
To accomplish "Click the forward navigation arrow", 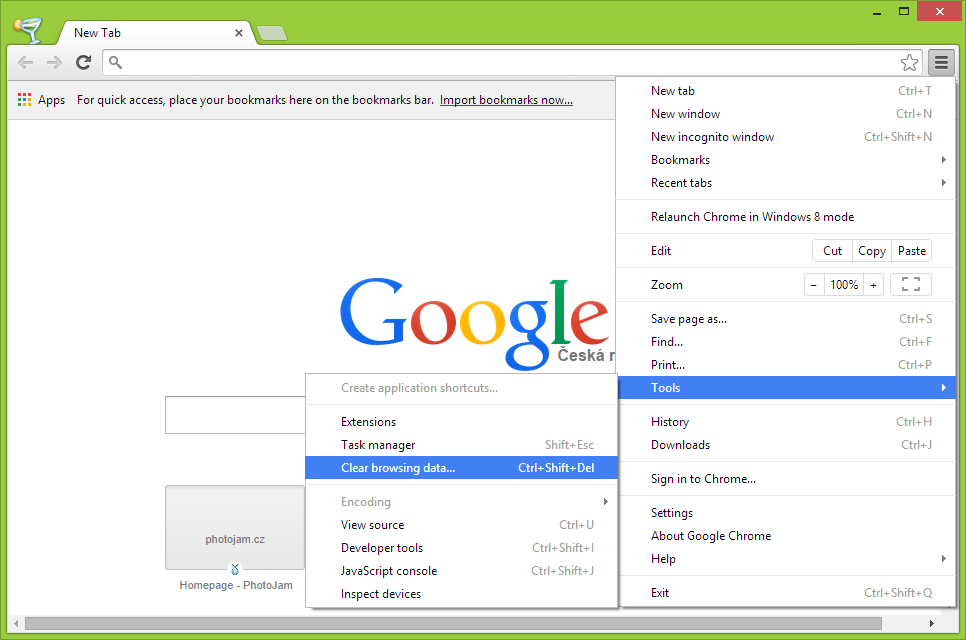I will (54, 62).
